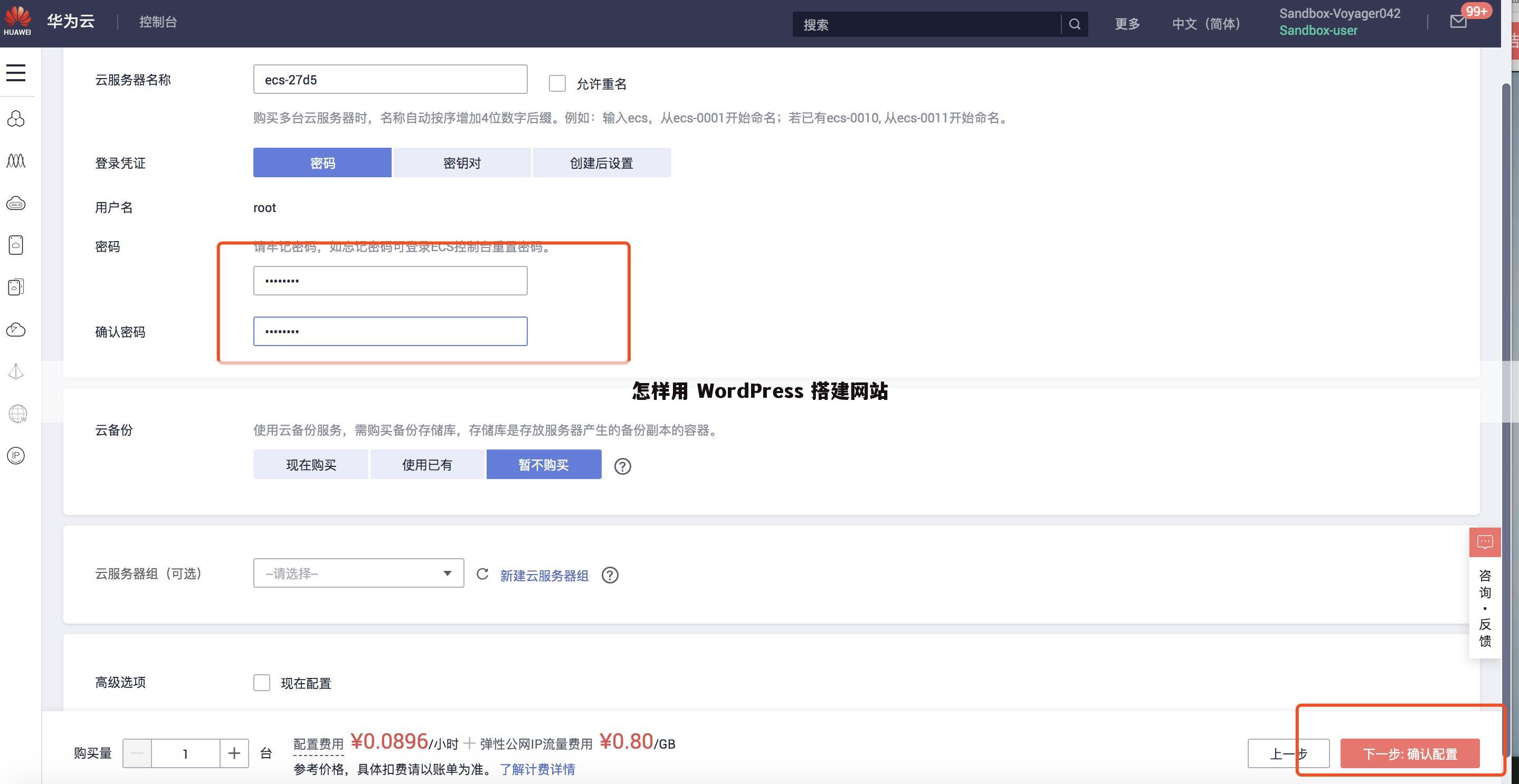Click the EIP (IP) icon in the sidebar

16,455
